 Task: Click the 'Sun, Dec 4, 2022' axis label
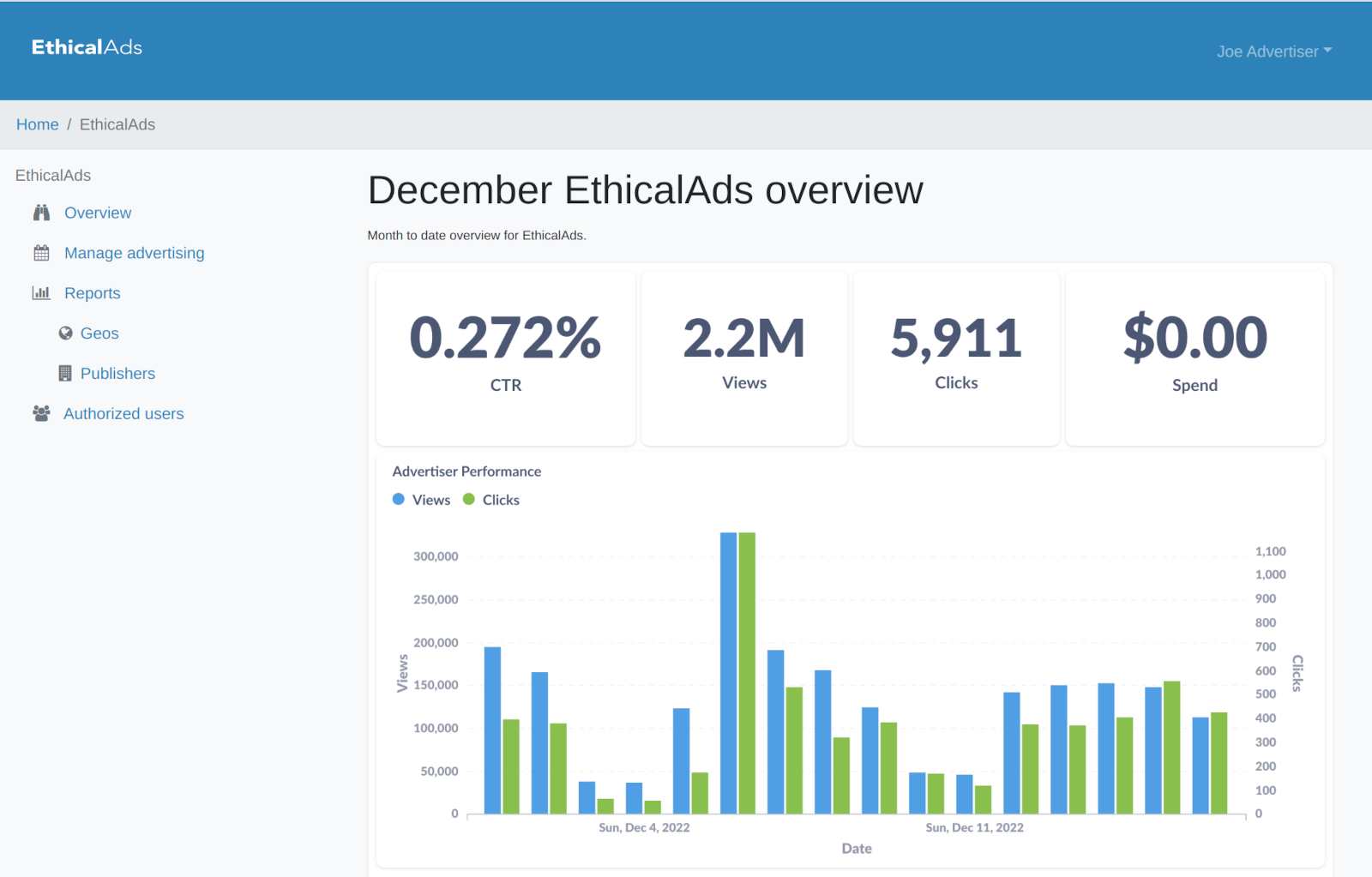(x=644, y=827)
